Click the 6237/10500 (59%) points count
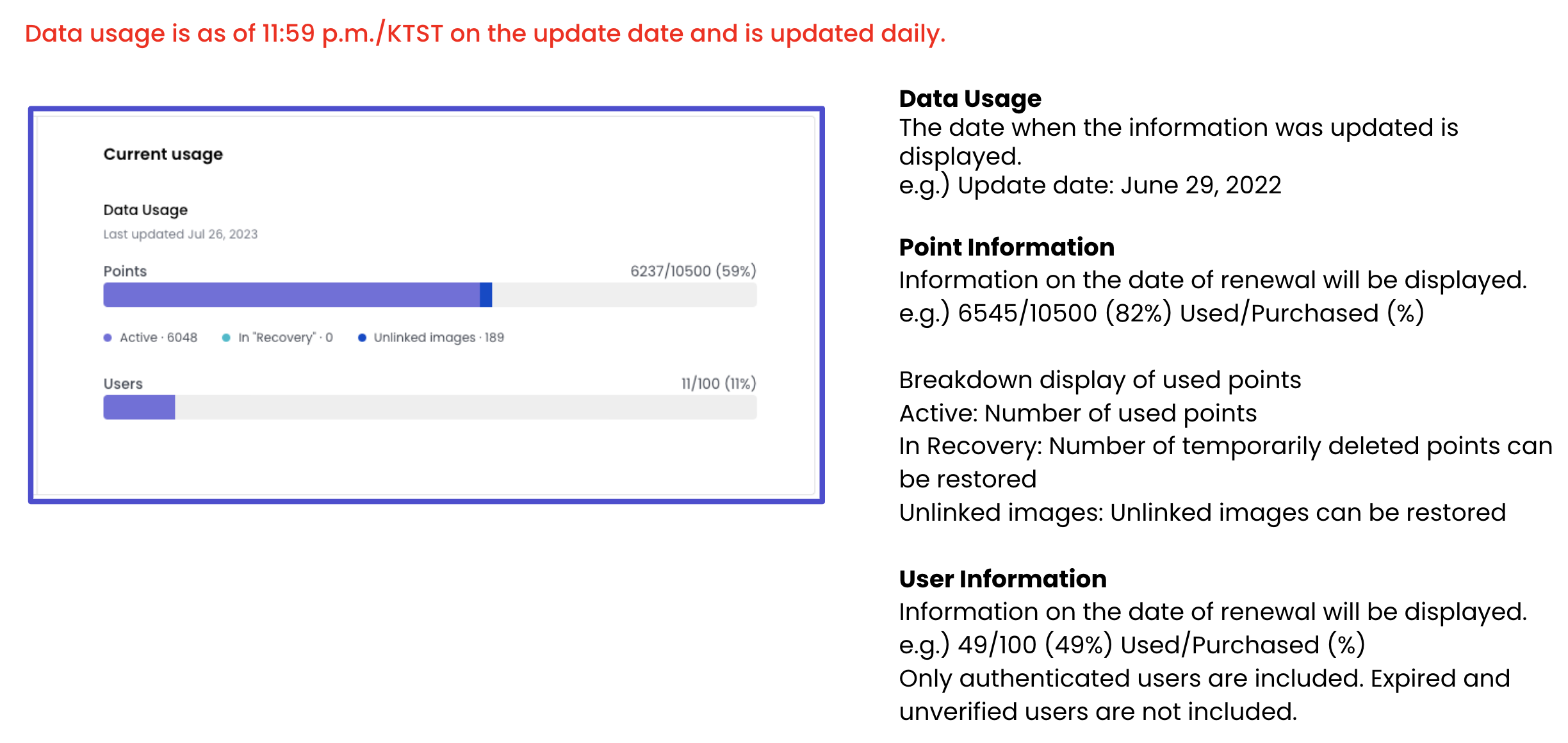This screenshot has width=1568, height=743. point(693,271)
